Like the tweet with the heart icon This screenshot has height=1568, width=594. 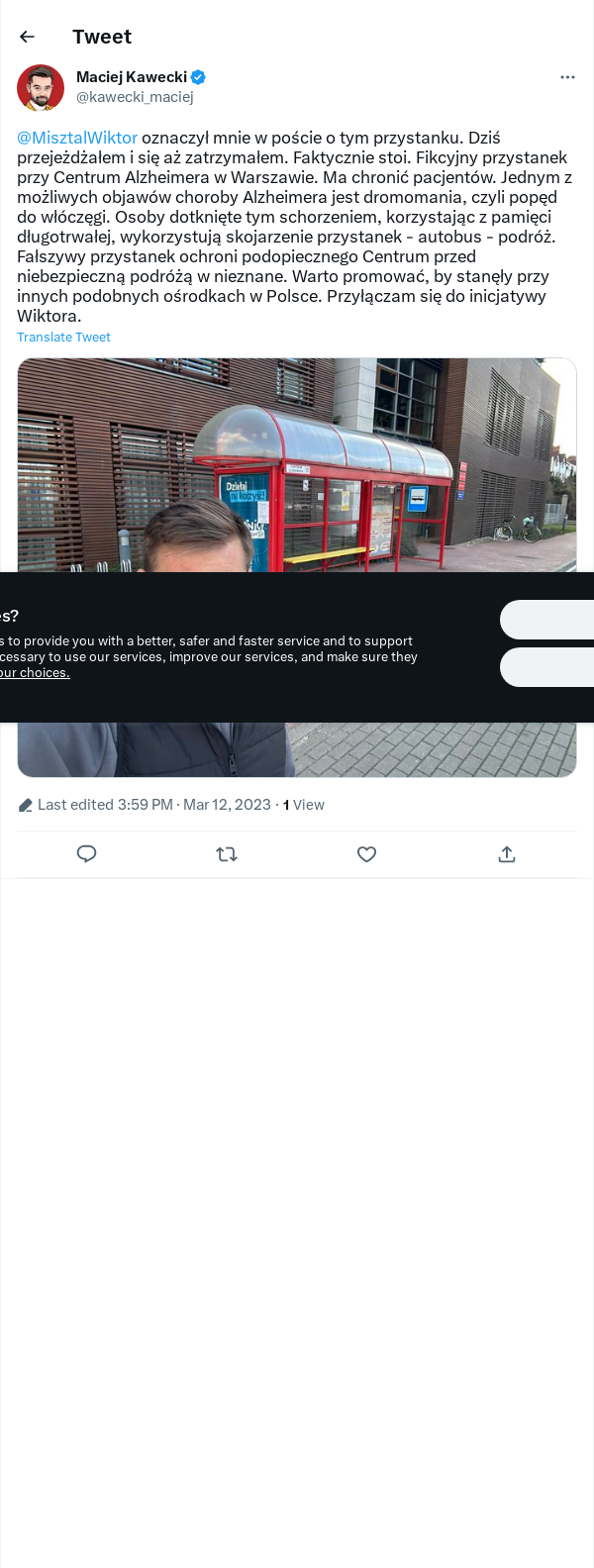(366, 854)
